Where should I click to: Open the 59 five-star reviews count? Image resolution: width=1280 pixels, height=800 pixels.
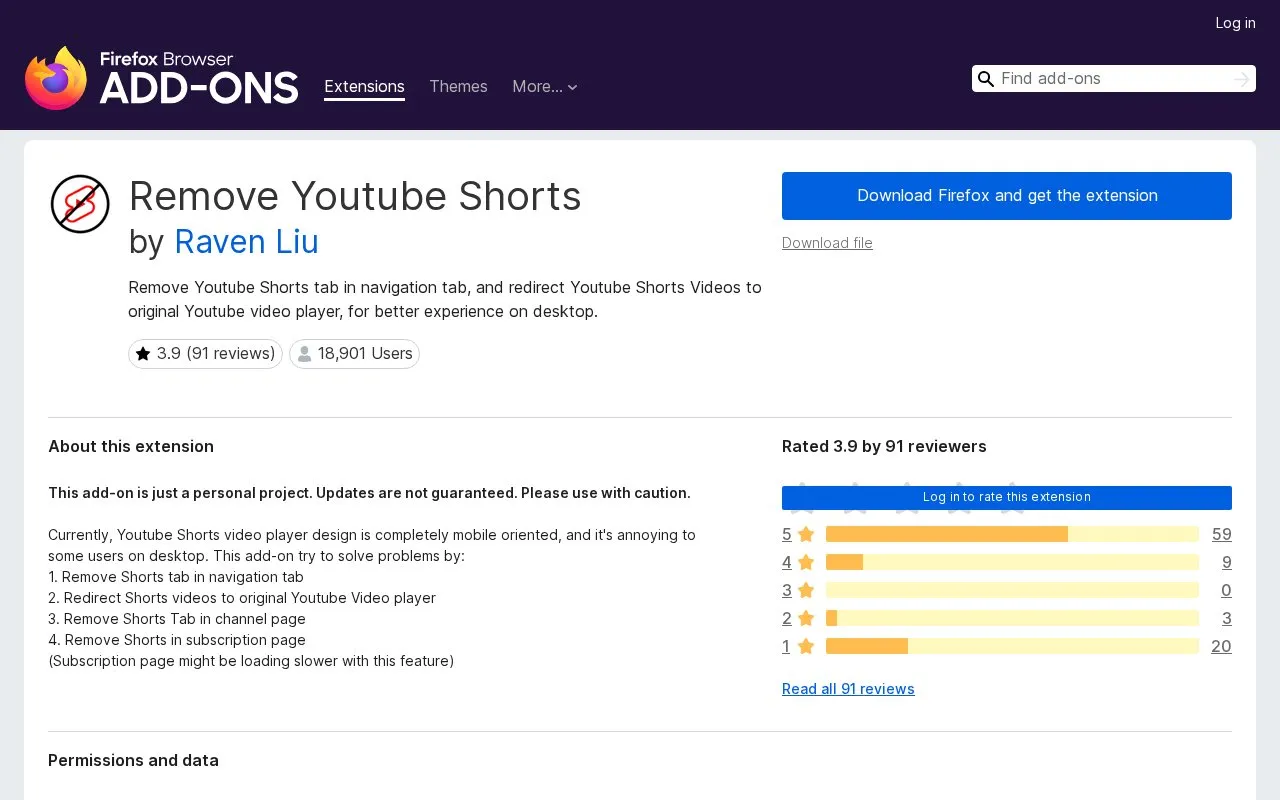(x=1221, y=534)
